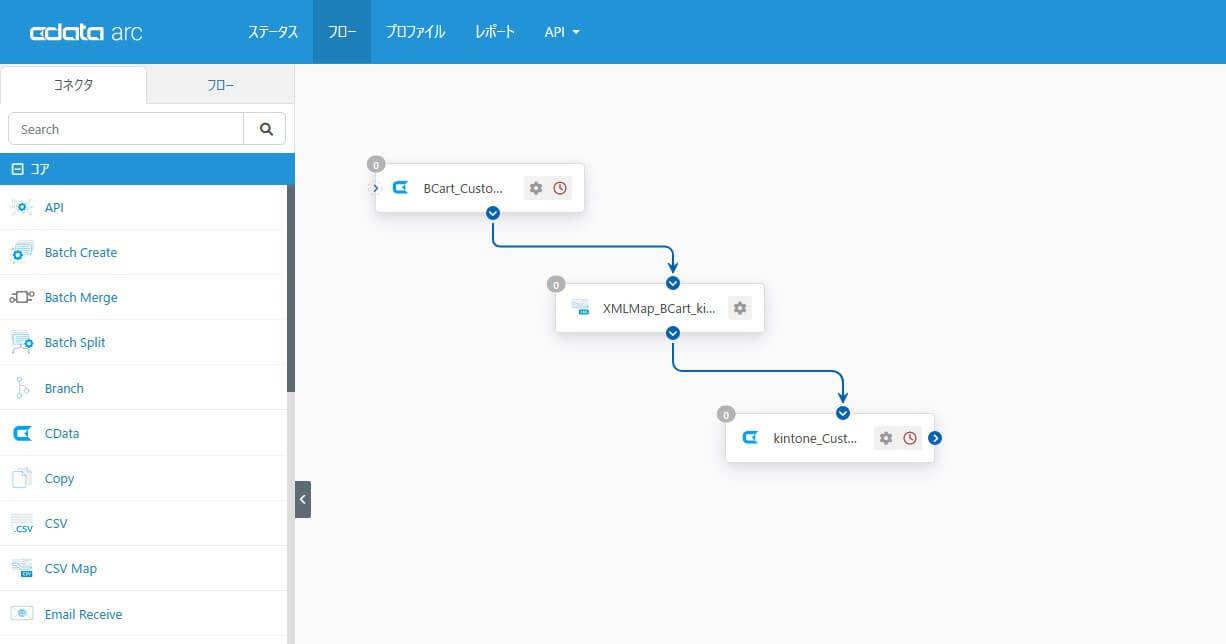Select the API connector icon
The height and width of the screenshot is (644, 1226).
pos(22,207)
